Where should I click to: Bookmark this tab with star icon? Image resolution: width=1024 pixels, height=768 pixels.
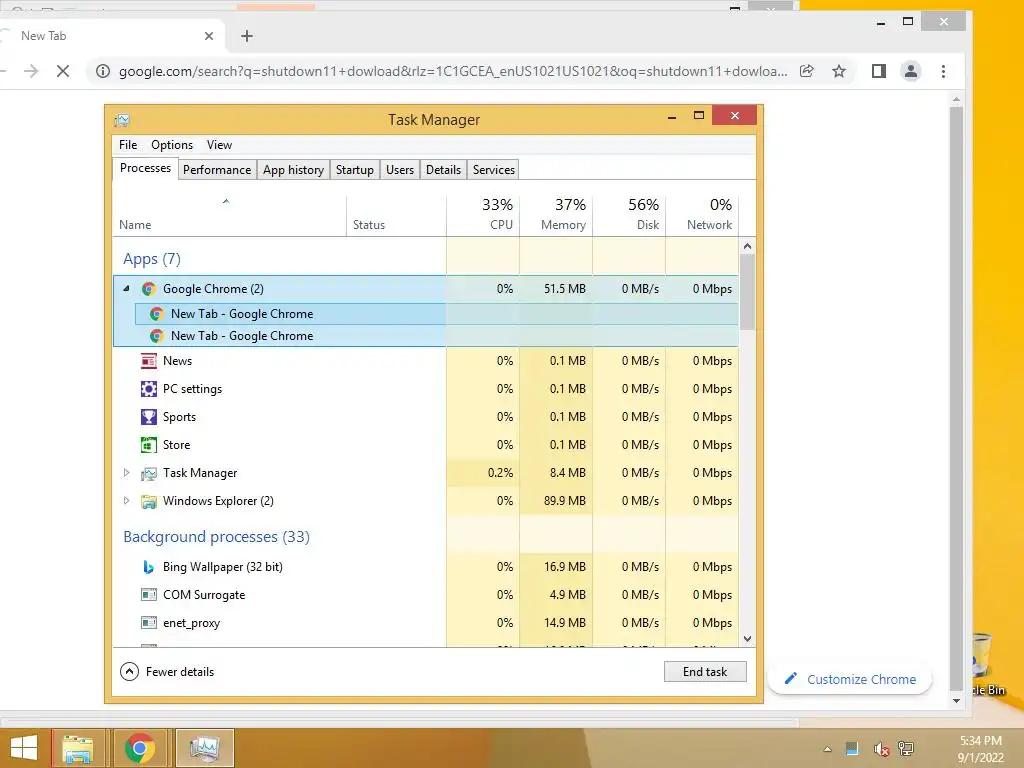(839, 71)
